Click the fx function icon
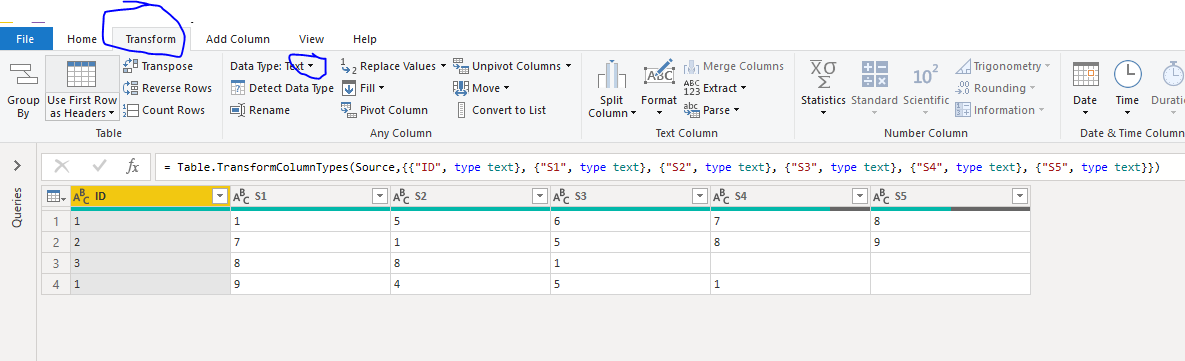Viewport: 1185px width, 361px height. [132, 166]
